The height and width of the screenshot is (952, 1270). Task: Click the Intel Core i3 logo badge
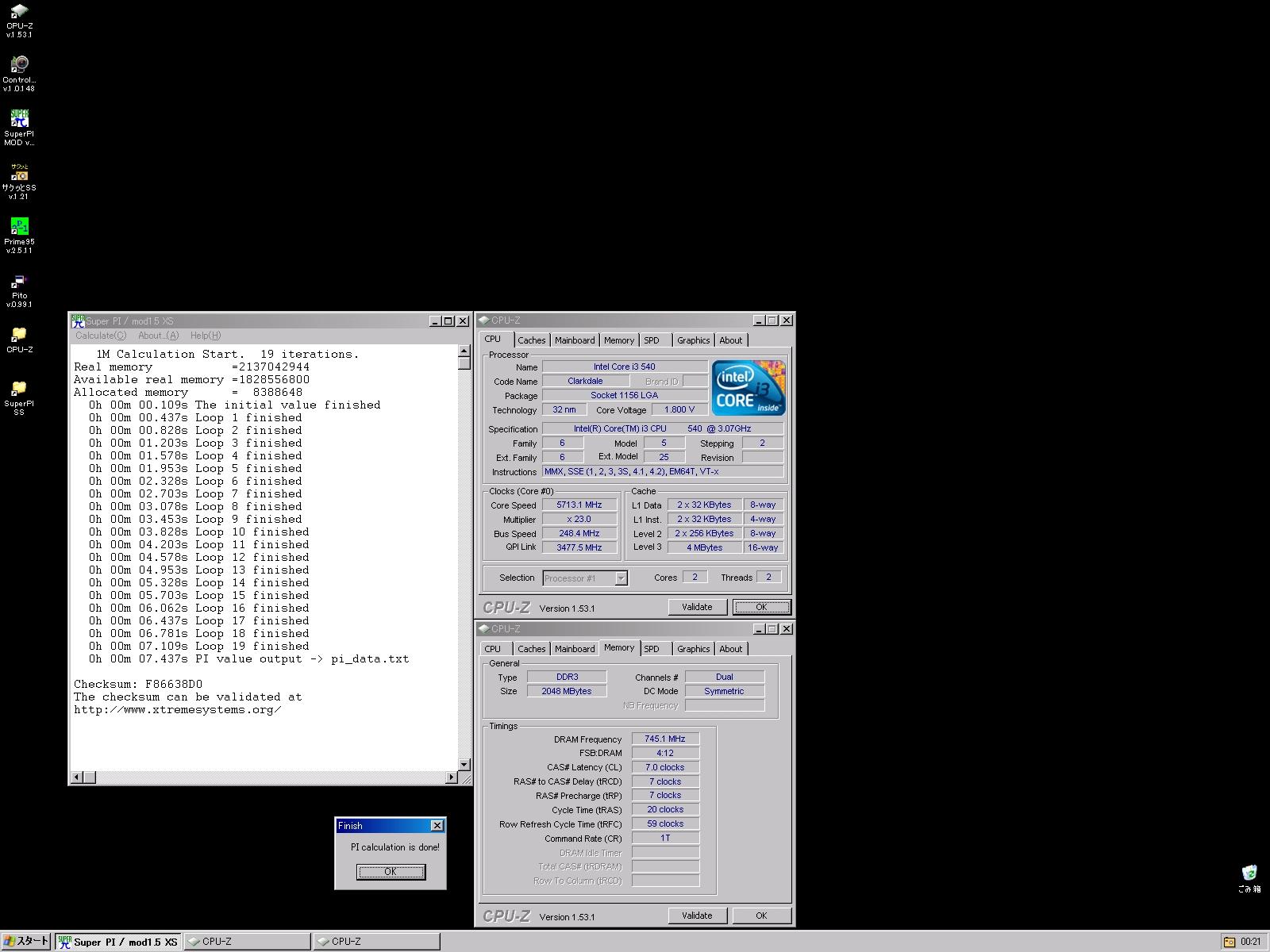coord(749,388)
